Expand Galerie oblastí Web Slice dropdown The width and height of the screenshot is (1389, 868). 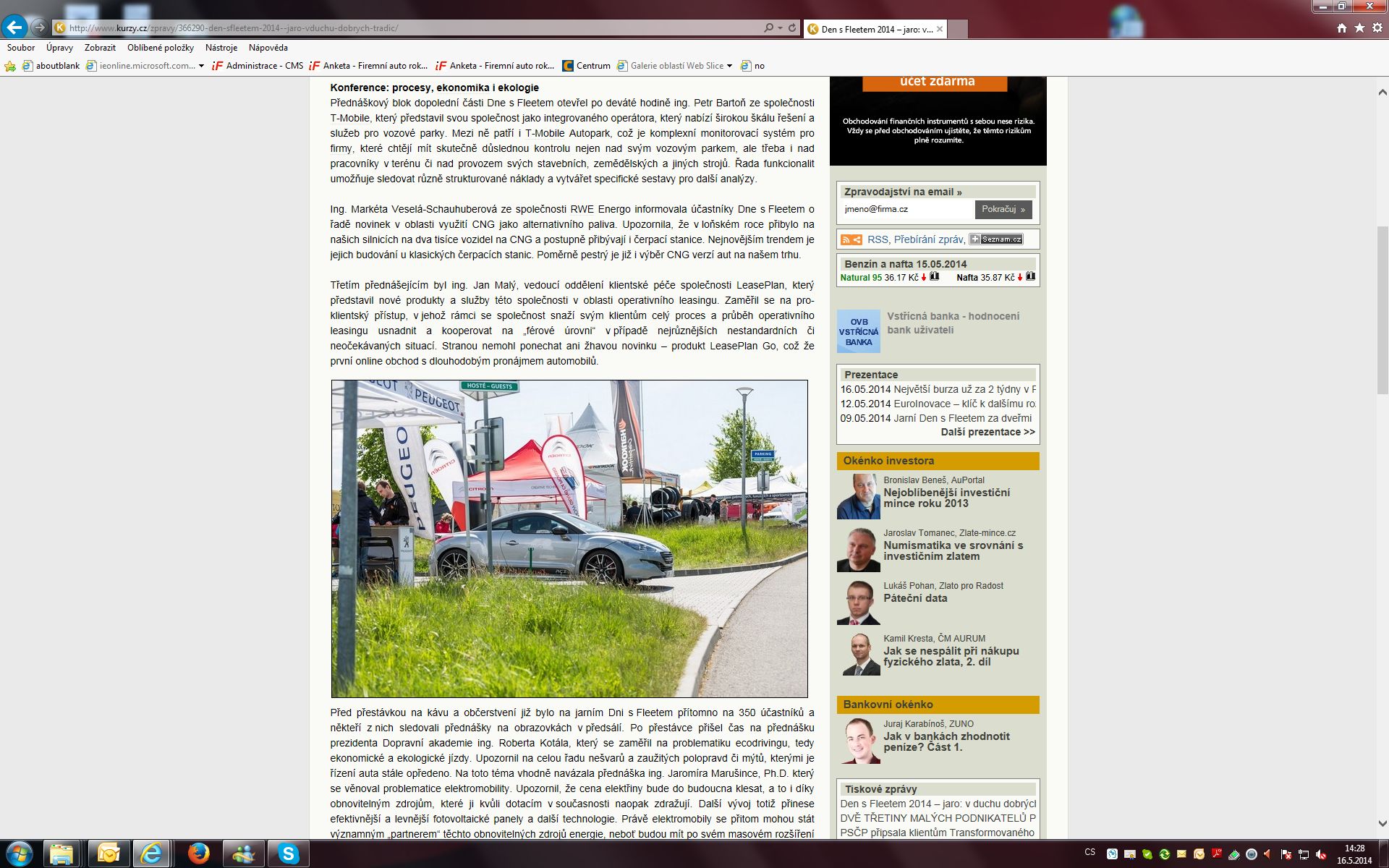click(729, 66)
